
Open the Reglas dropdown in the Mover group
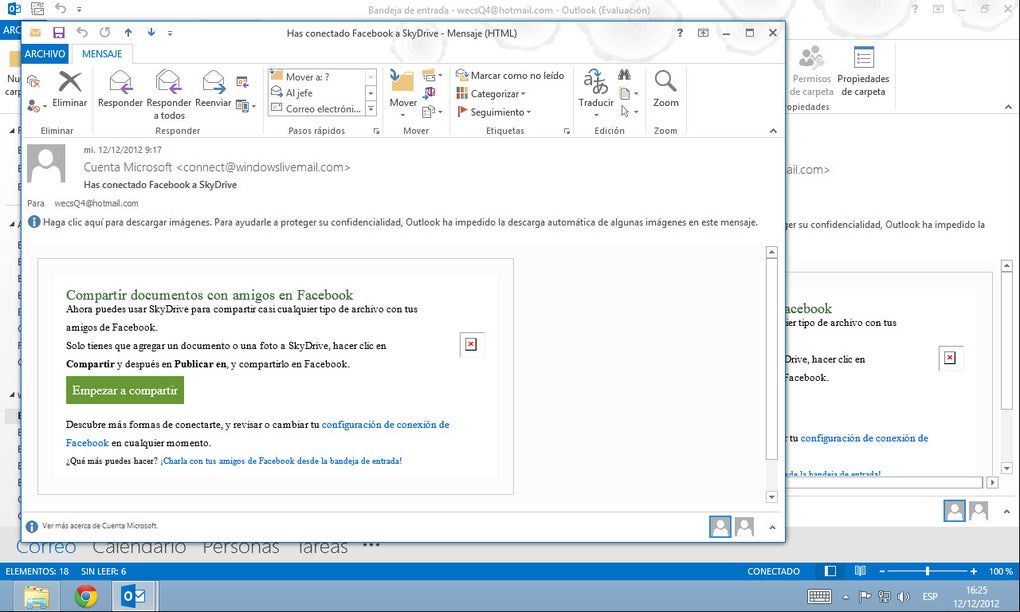[x=432, y=75]
